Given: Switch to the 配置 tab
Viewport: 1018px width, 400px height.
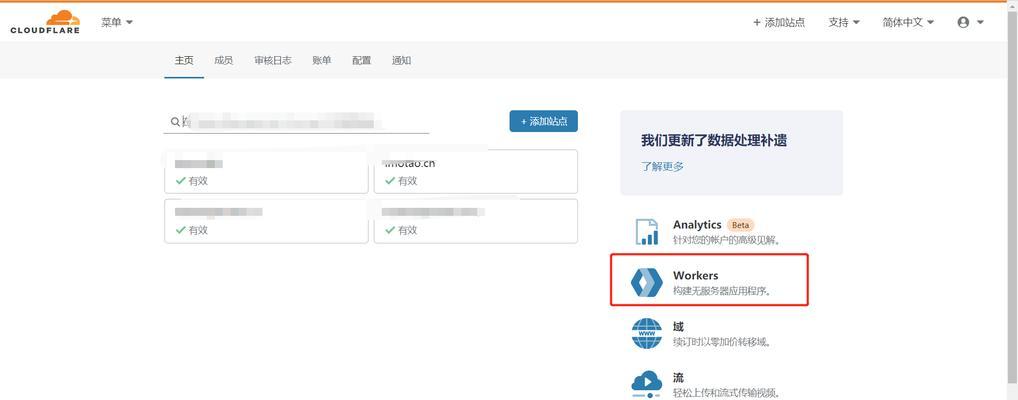Looking at the screenshot, I should click(362, 60).
